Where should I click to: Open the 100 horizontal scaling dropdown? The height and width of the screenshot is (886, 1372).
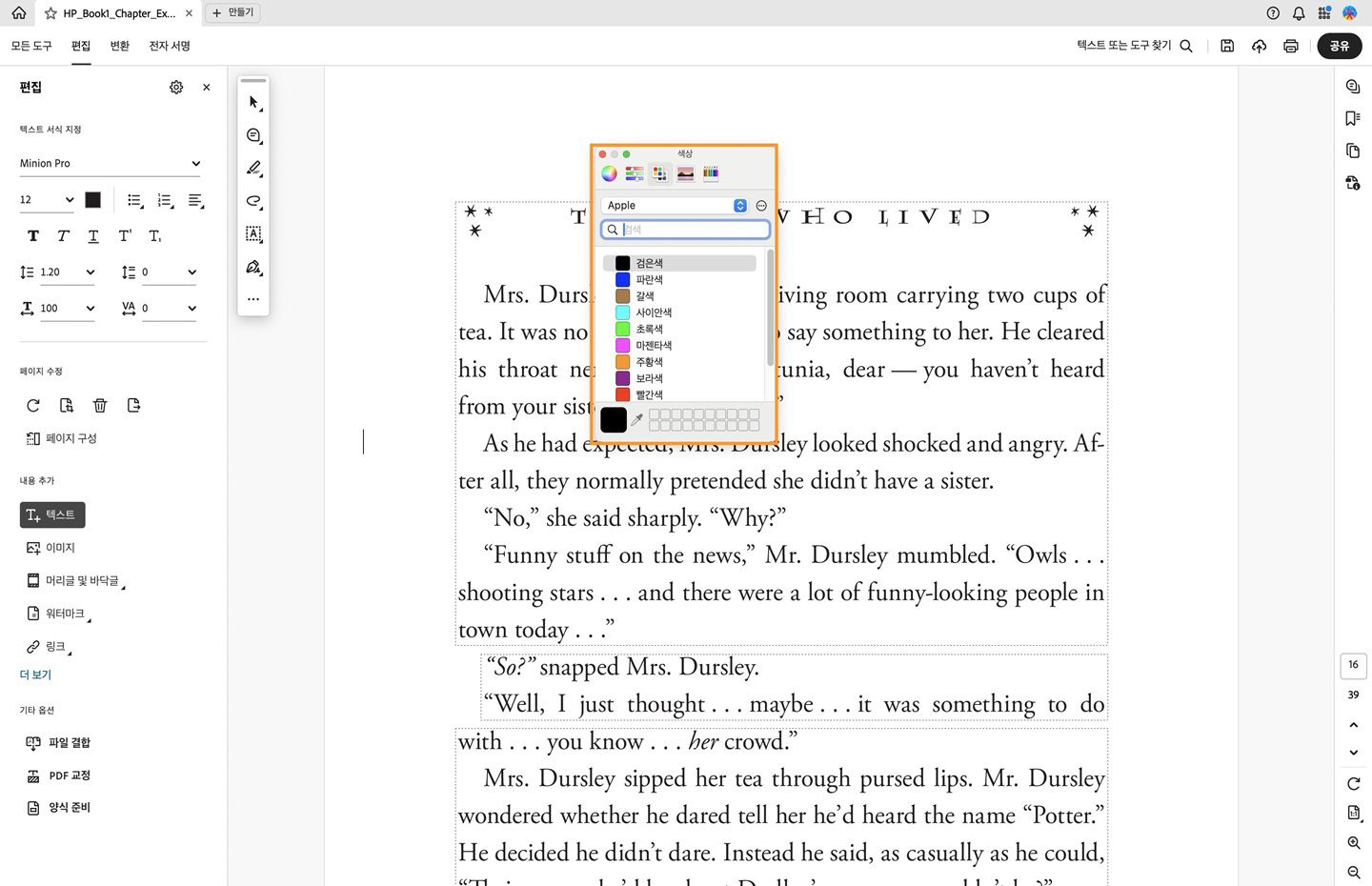click(67, 309)
